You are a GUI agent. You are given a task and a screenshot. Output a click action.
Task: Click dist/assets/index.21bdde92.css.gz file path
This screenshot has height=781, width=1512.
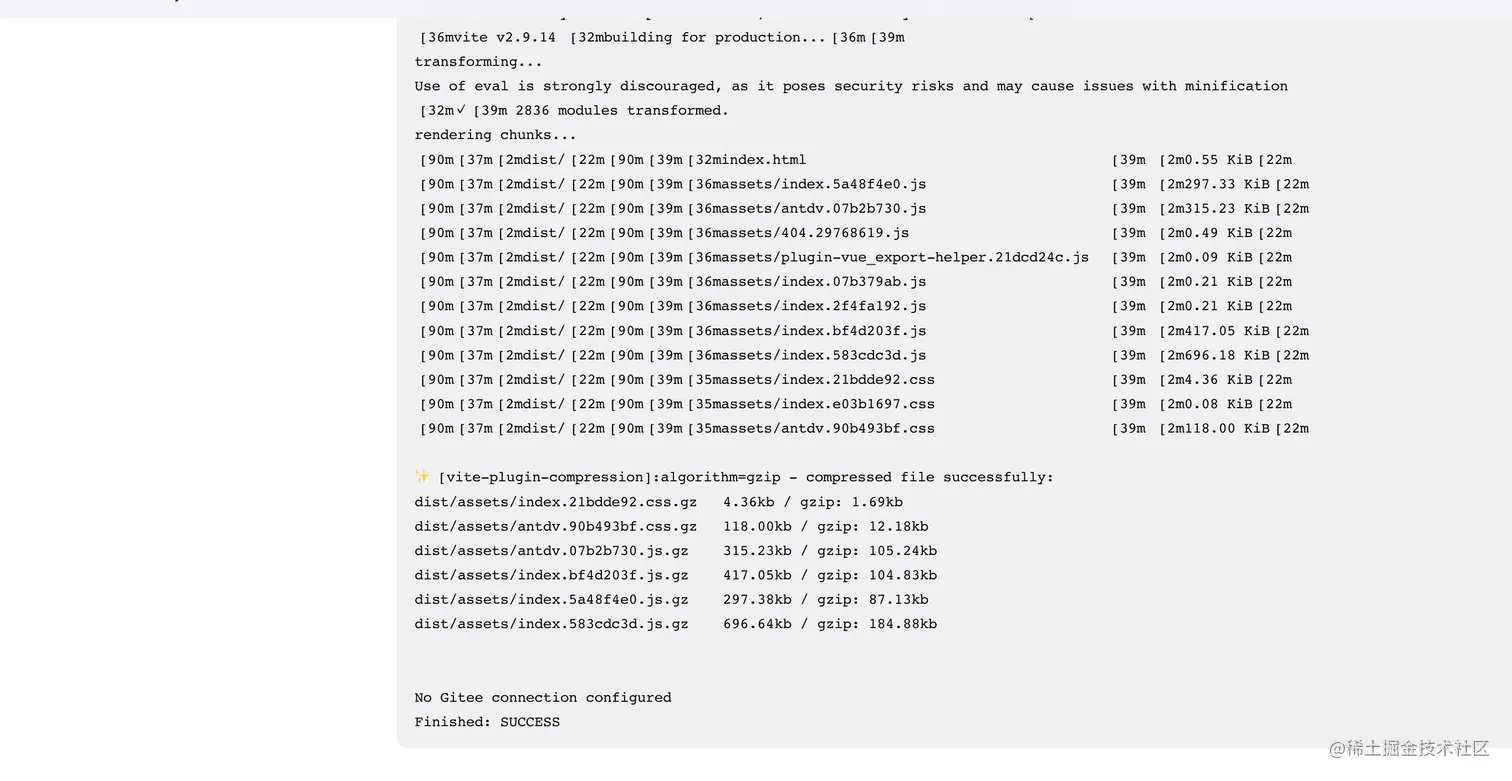[x=556, y=502]
